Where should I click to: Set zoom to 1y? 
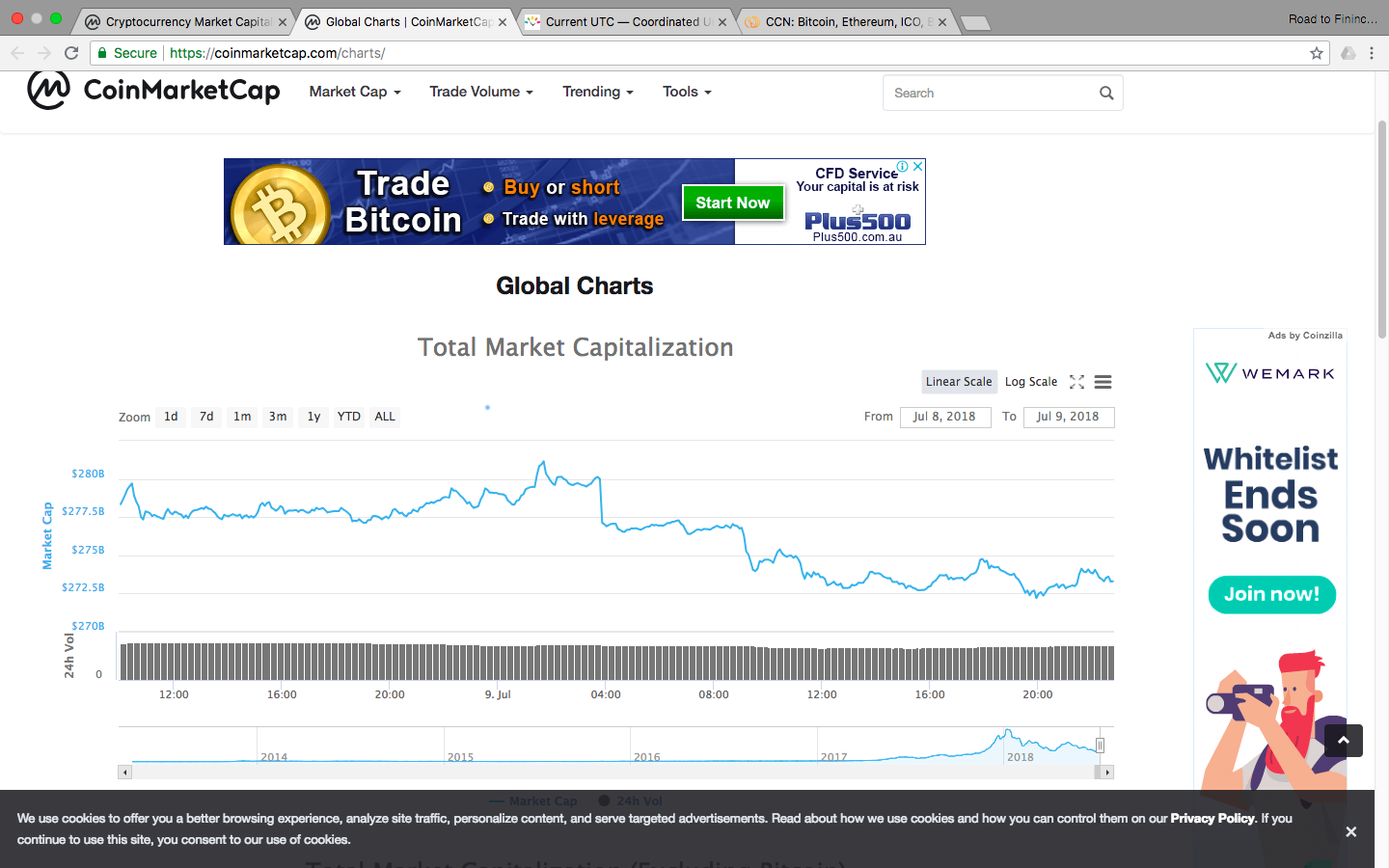[x=313, y=417]
